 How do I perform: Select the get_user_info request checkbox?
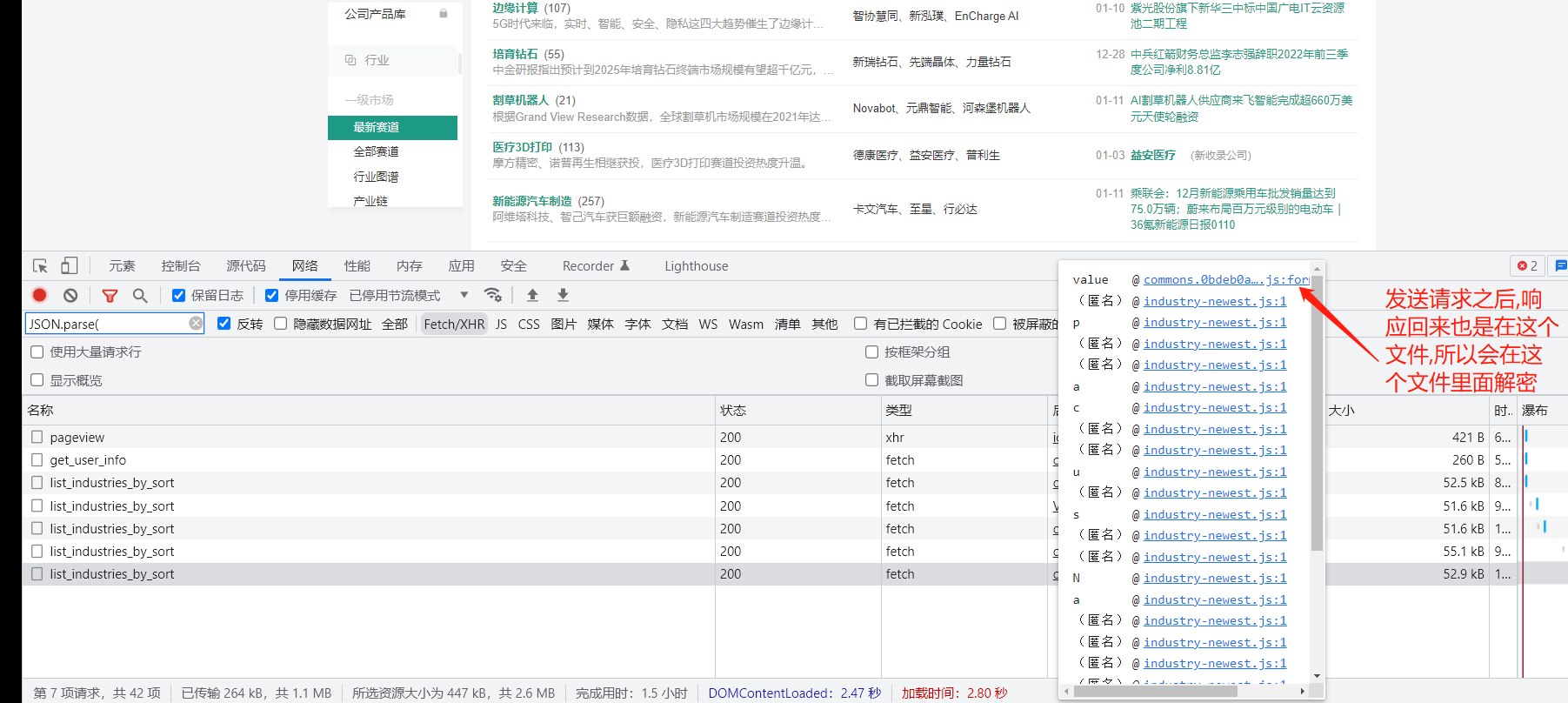click(x=37, y=459)
